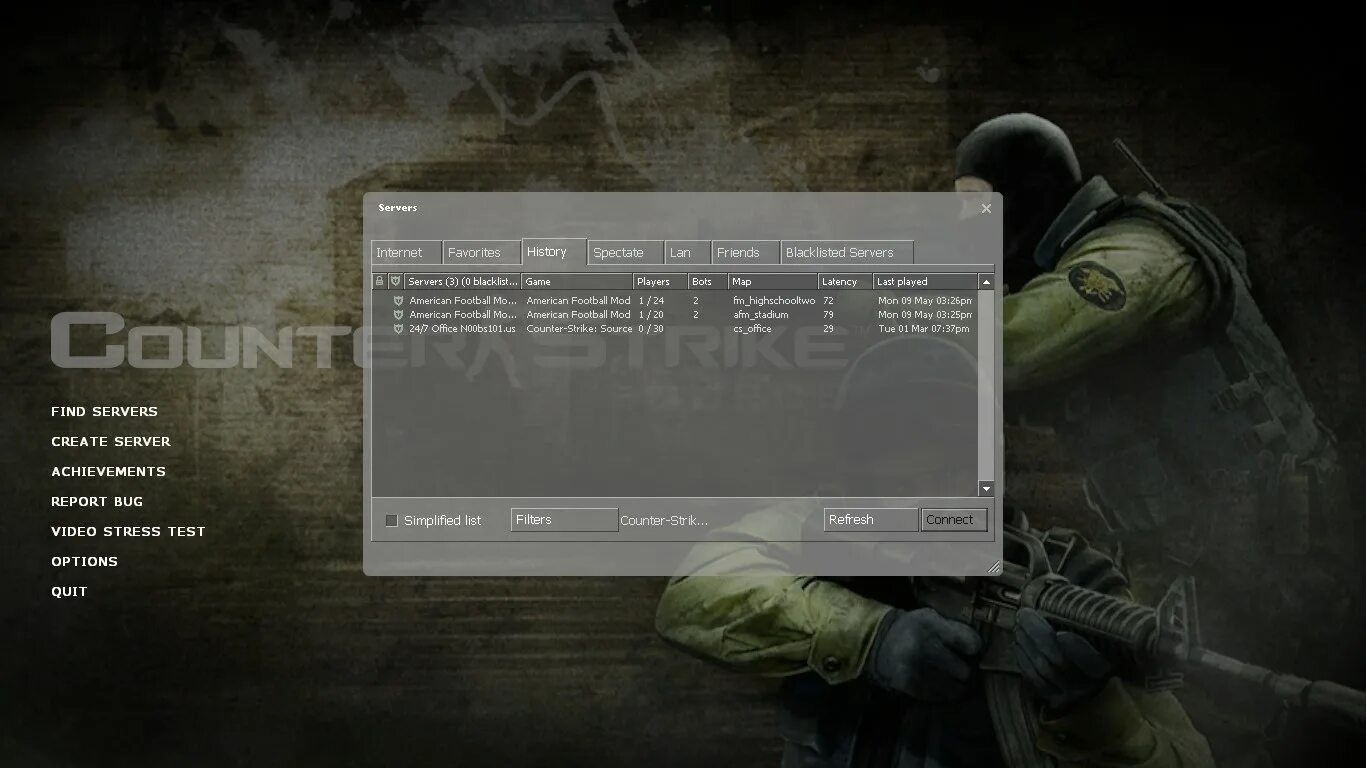
Task: Click the Mon 09 May 03:25pm entry
Action: click(925, 314)
